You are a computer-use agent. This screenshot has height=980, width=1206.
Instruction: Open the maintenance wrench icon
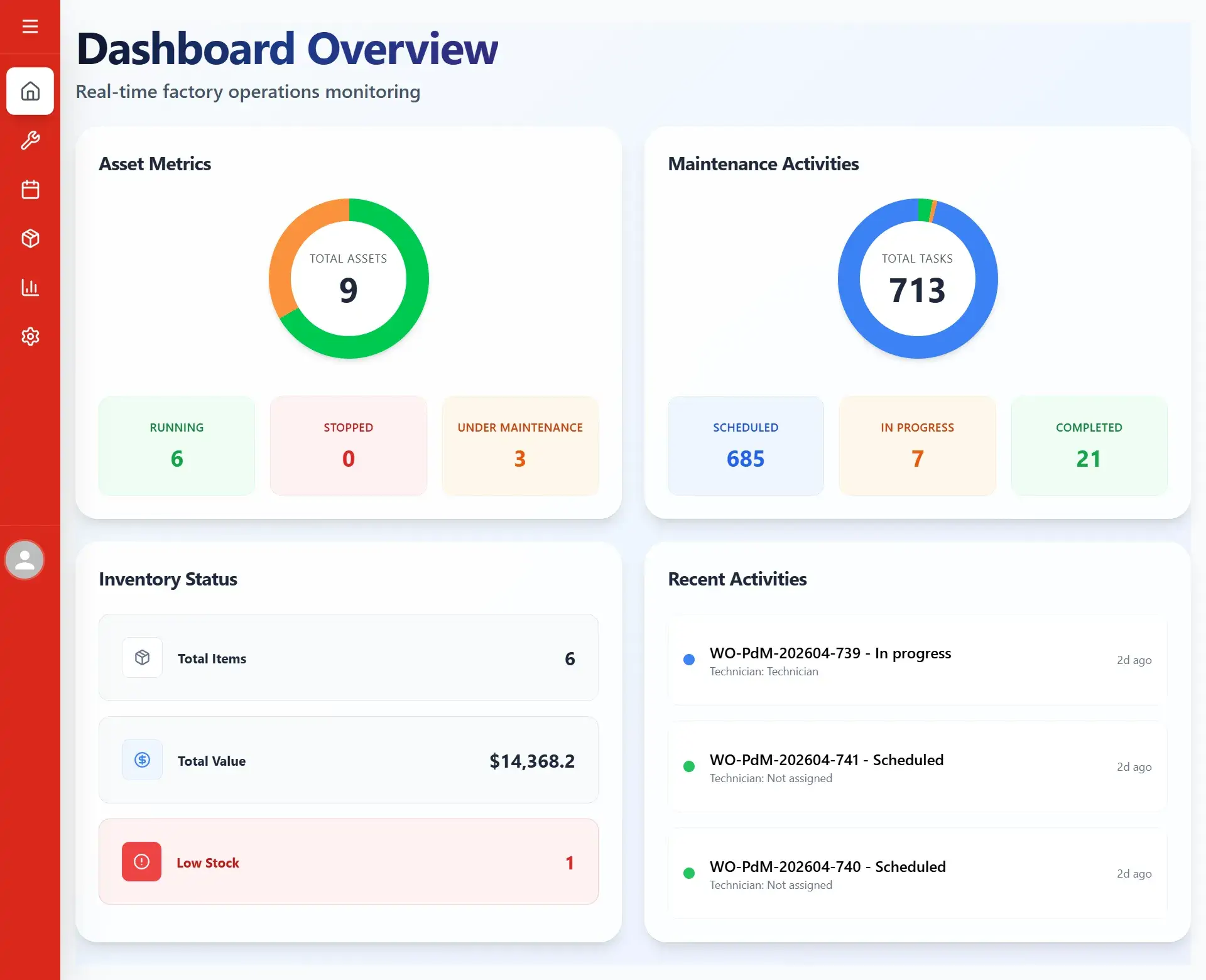tap(30, 140)
